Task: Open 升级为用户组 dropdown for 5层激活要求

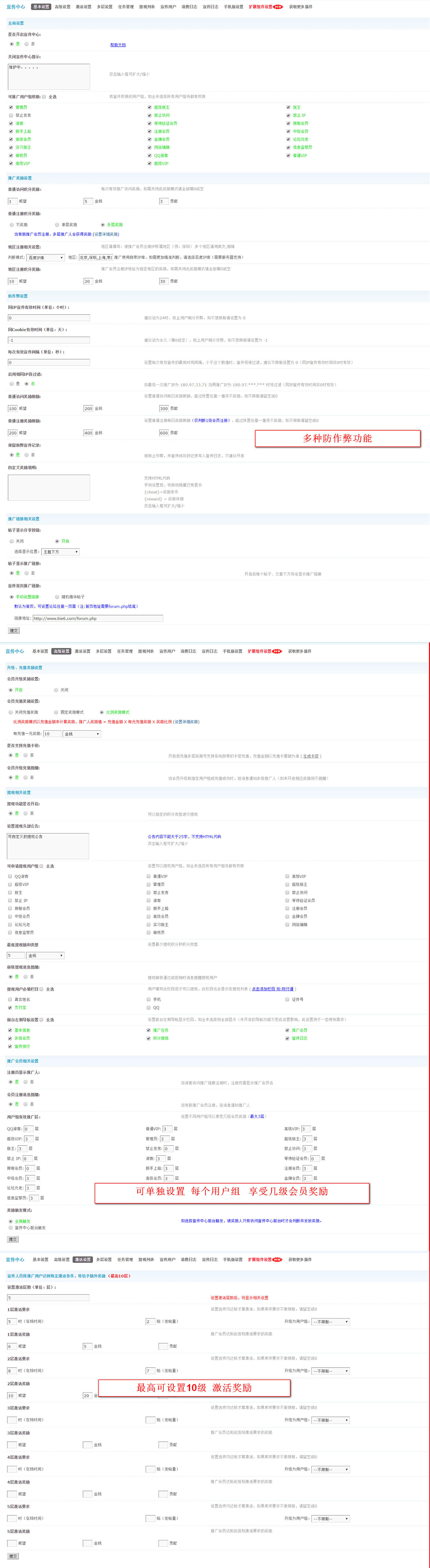Action: pos(331,1519)
